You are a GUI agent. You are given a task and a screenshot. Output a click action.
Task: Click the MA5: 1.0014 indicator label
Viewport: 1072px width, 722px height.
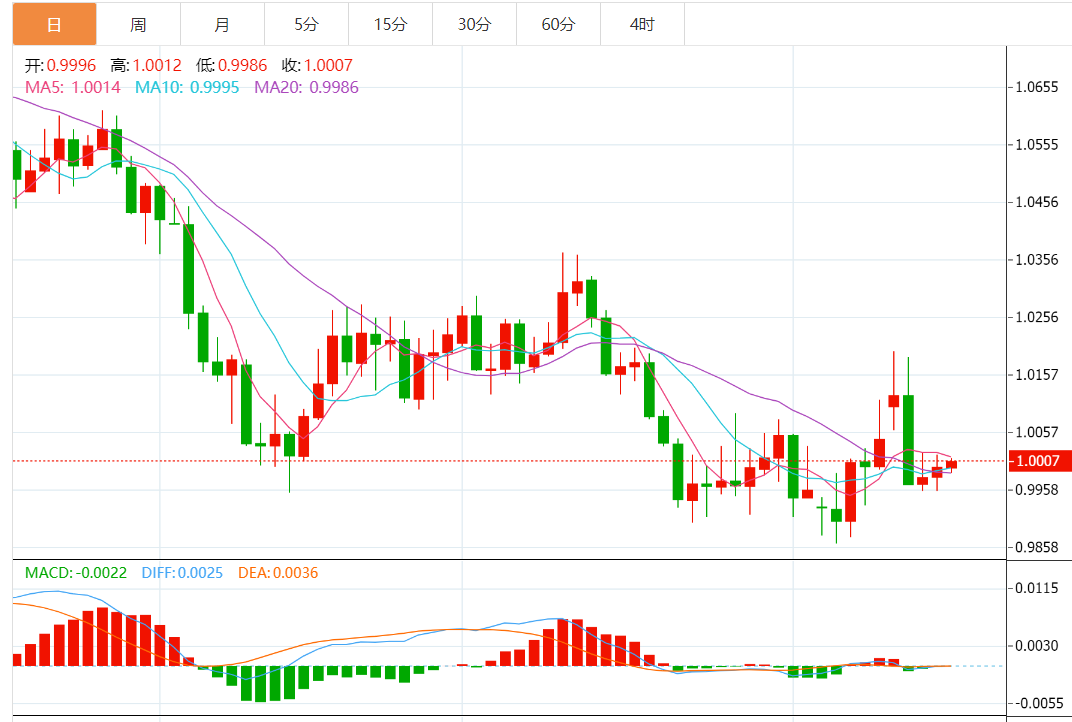point(72,88)
